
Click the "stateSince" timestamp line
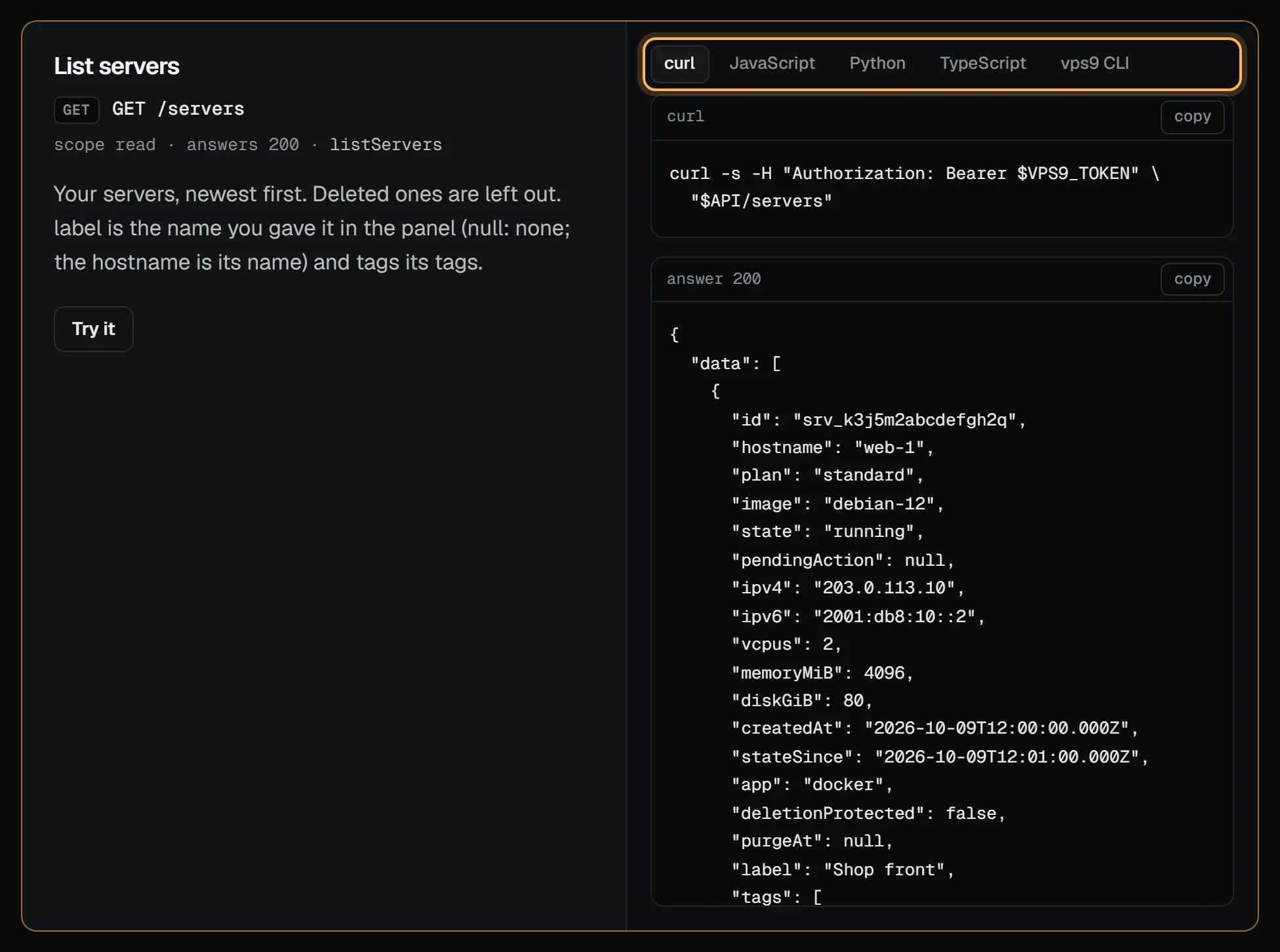pyautogui.click(x=940, y=757)
